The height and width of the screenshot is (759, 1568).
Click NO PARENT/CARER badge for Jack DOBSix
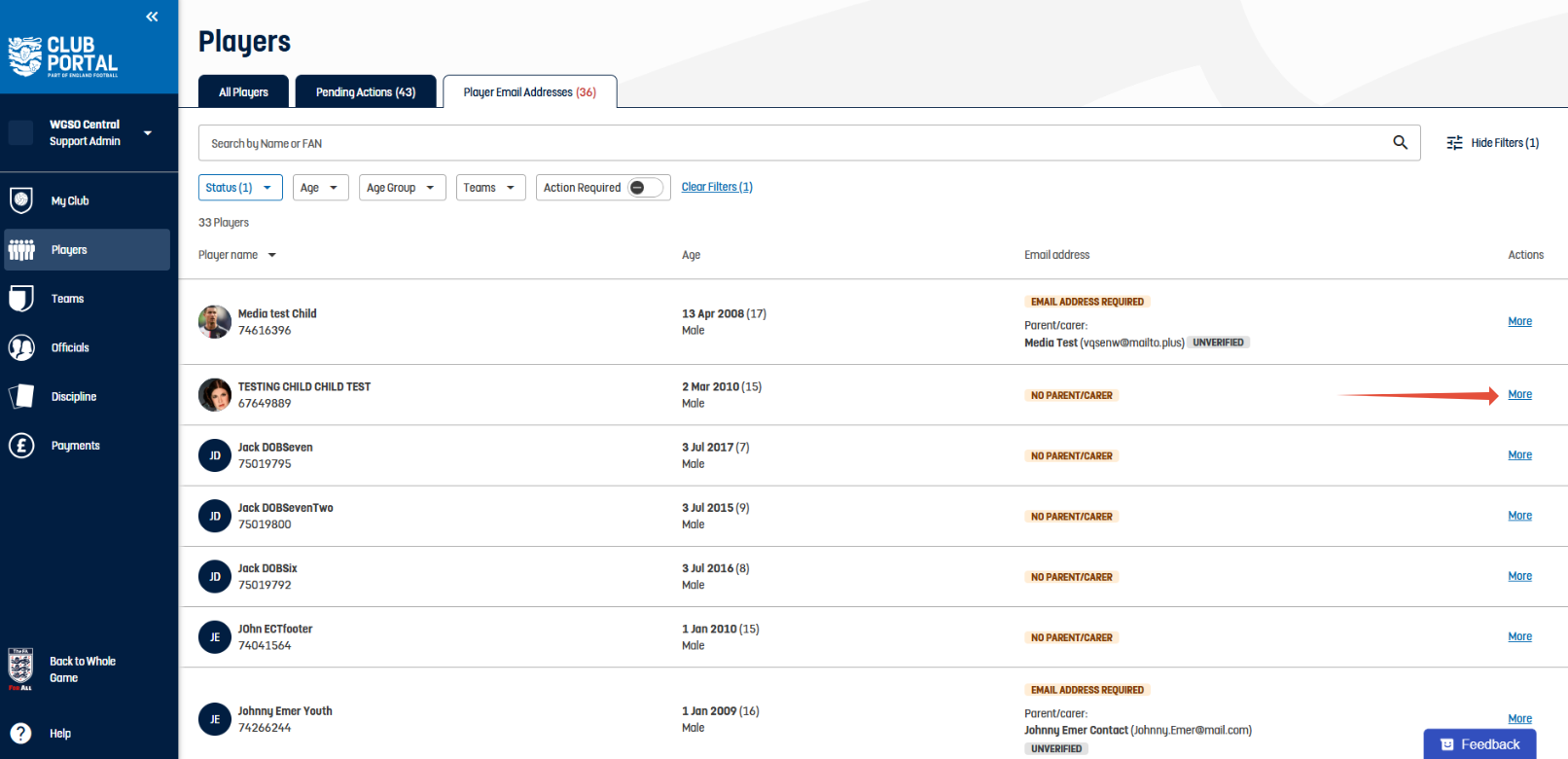point(1072,577)
